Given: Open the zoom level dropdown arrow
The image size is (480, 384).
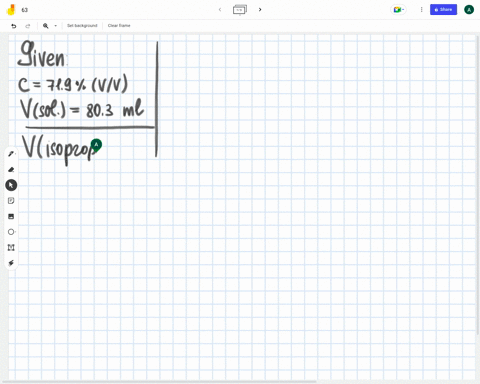Looking at the screenshot, I should point(56,26).
